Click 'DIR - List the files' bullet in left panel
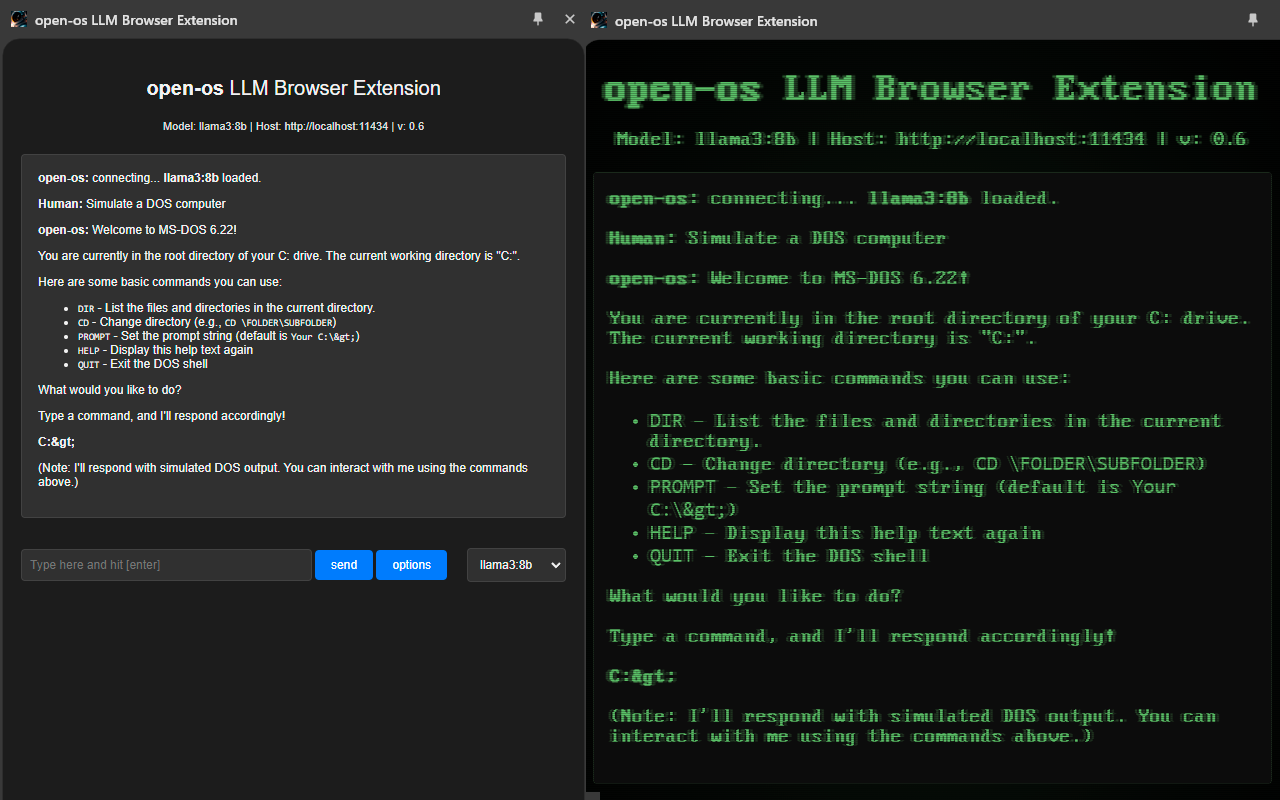Image resolution: width=1280 pixels, height=800 pixels. point(226,308)
